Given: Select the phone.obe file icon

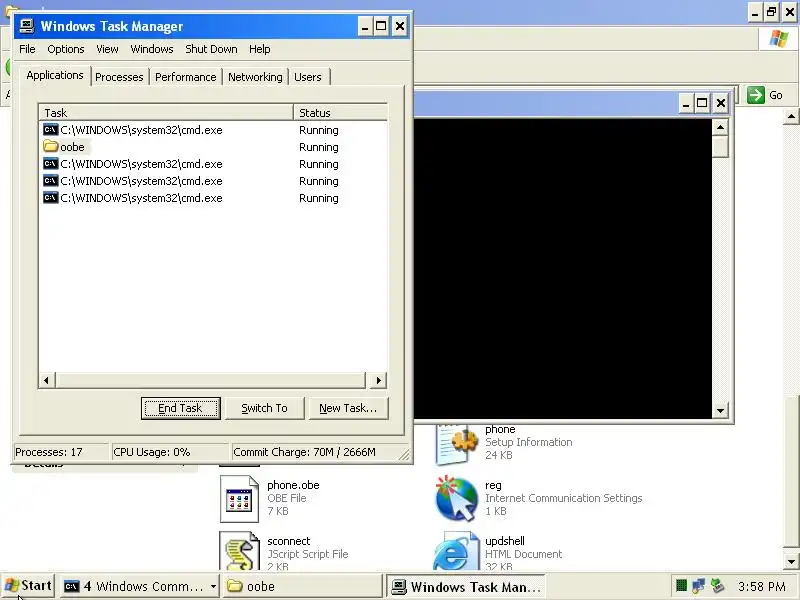Looking at the screenshot, I should click(x=239, y=498).
